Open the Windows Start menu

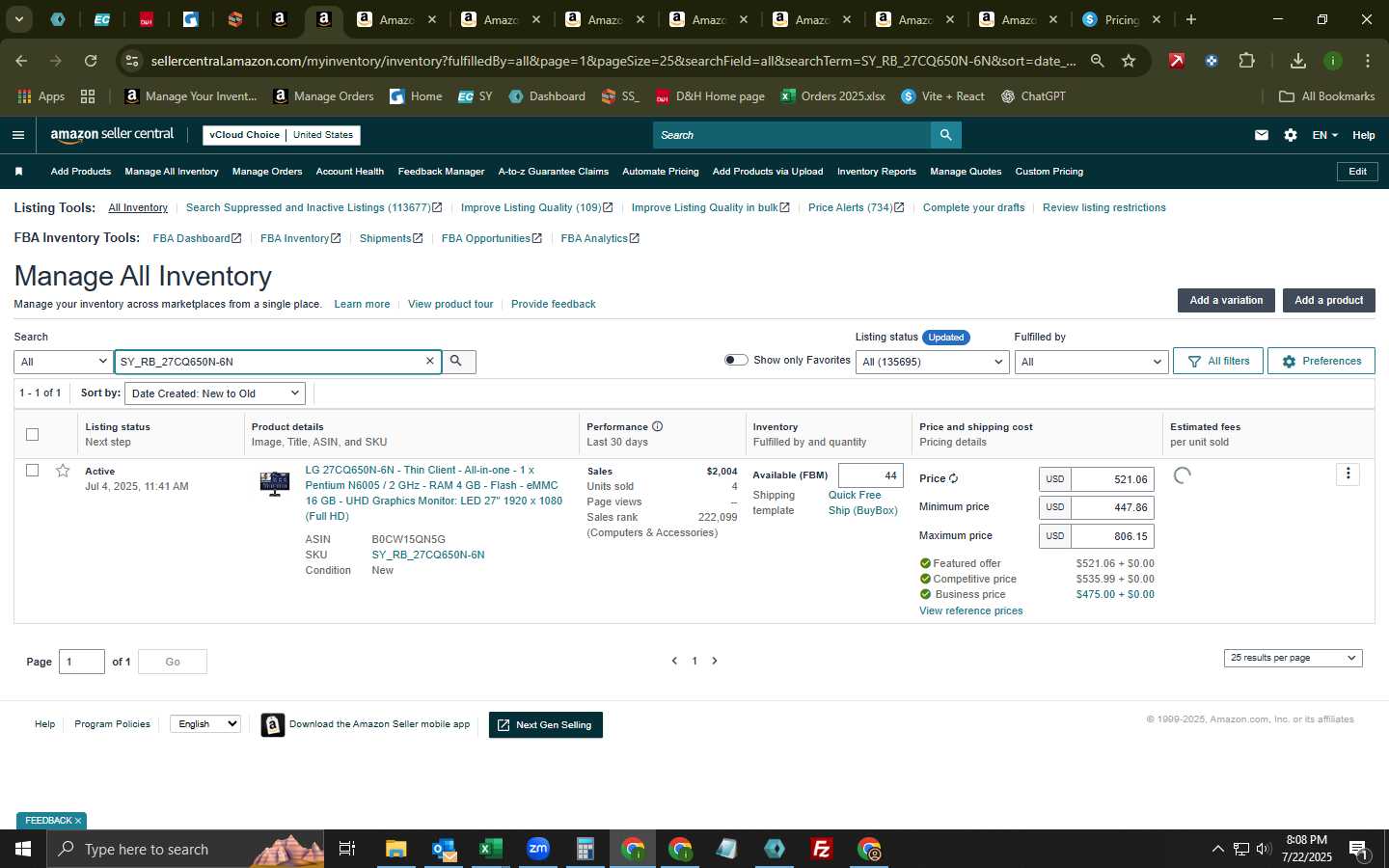pos(23,849)
